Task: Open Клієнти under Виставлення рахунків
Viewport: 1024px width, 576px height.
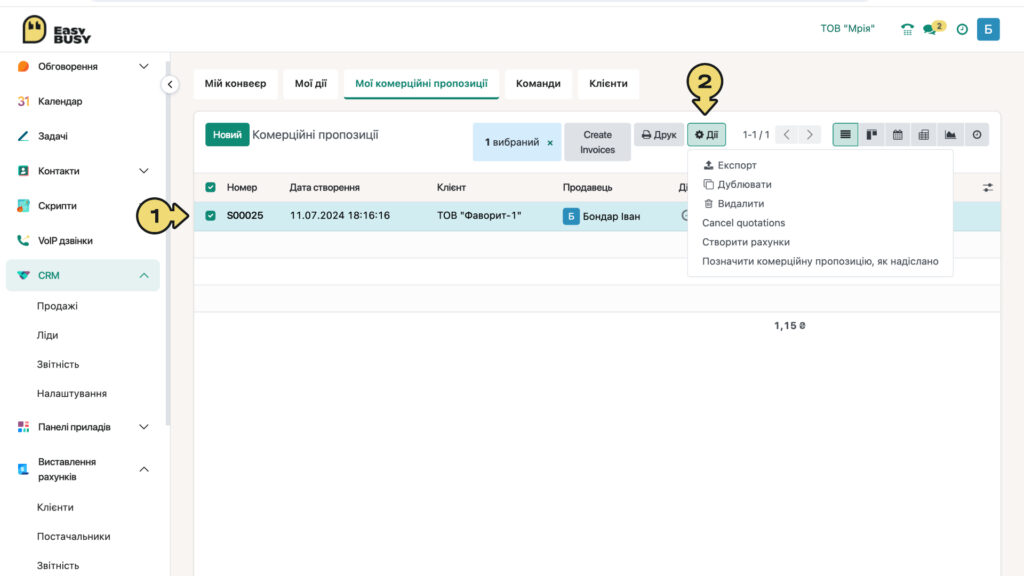Action: (x=56, y=507)
